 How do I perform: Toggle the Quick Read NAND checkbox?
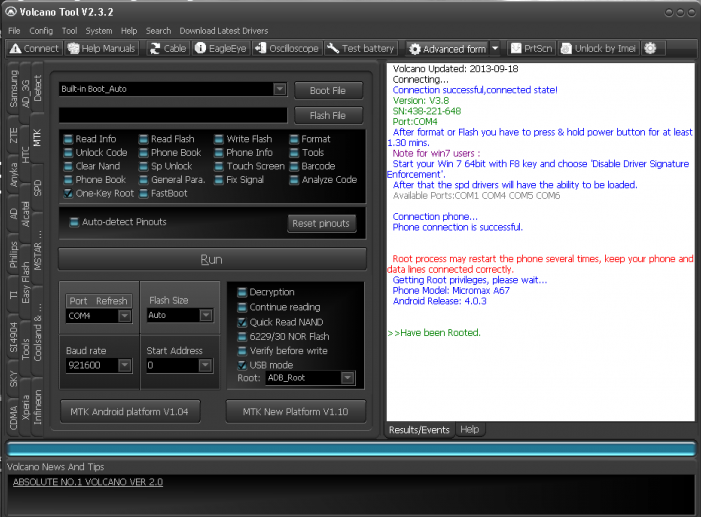click(242, 322)
